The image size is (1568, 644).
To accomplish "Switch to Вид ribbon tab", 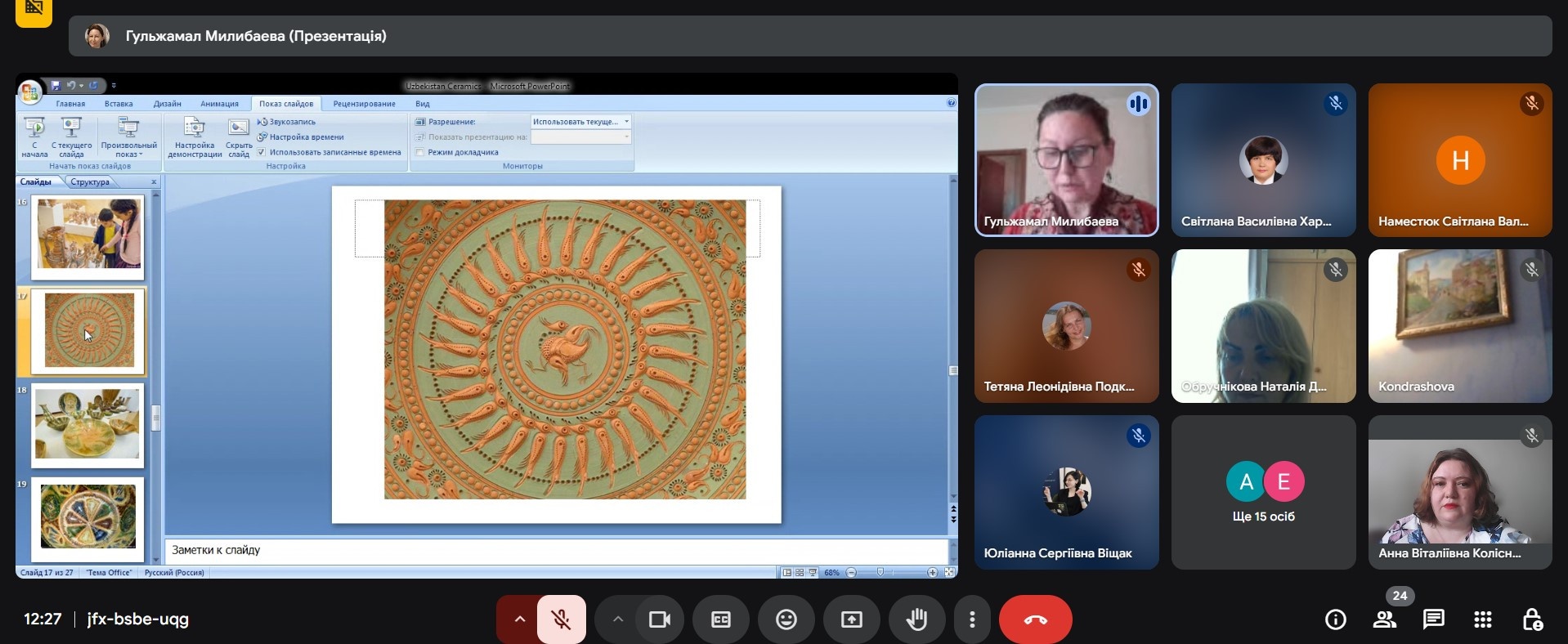I will coord(423,104).
